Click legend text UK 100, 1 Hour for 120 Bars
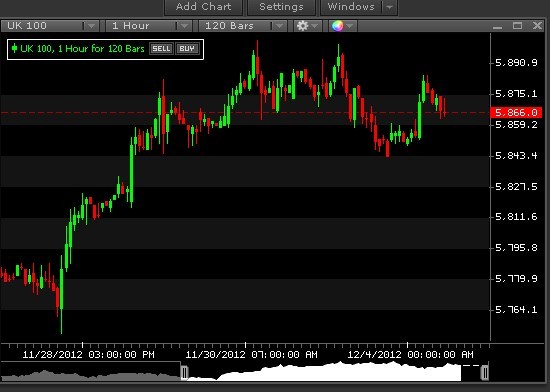 tap(82, 48)
